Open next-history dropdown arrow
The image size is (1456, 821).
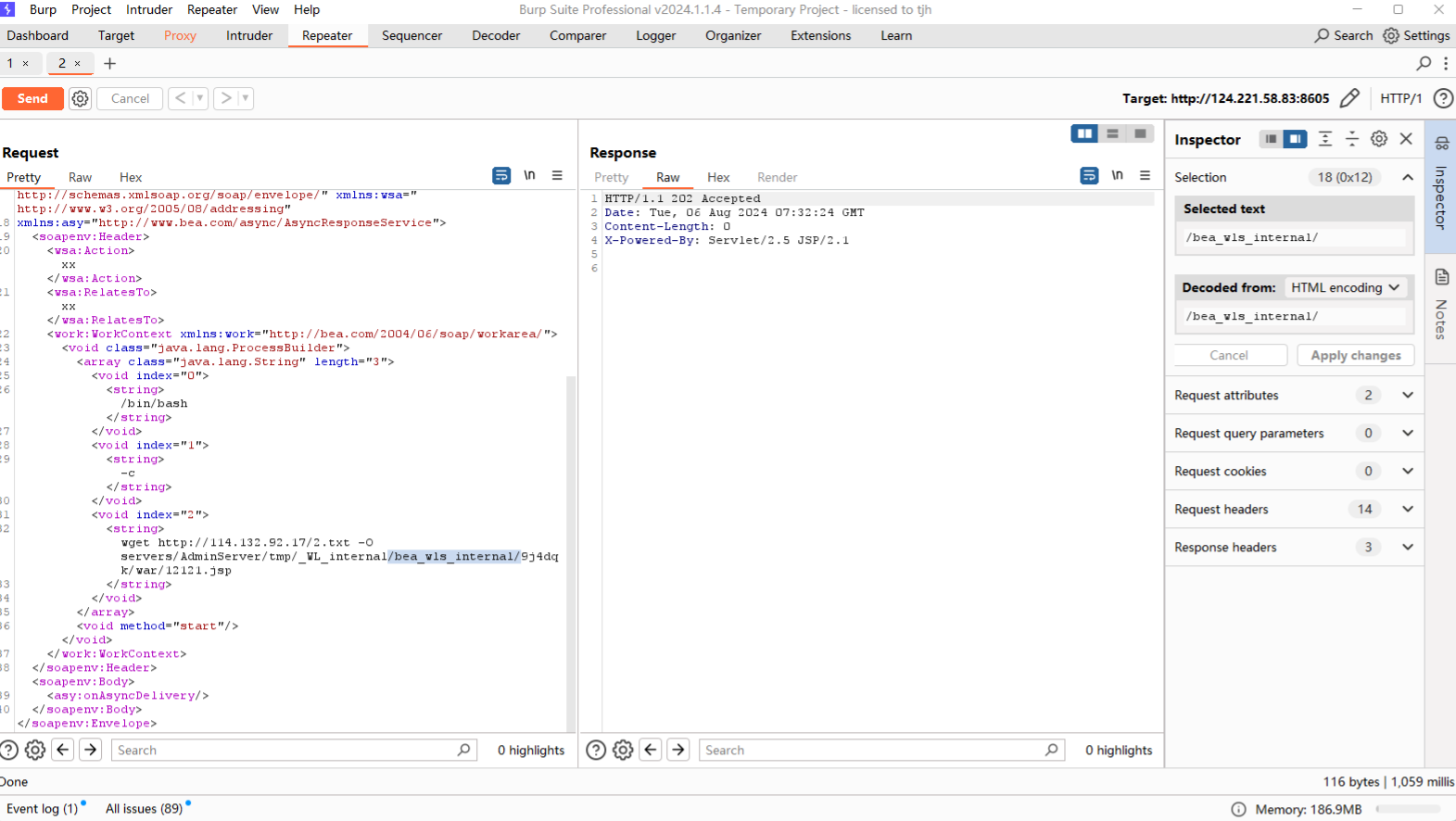[246, 98]
